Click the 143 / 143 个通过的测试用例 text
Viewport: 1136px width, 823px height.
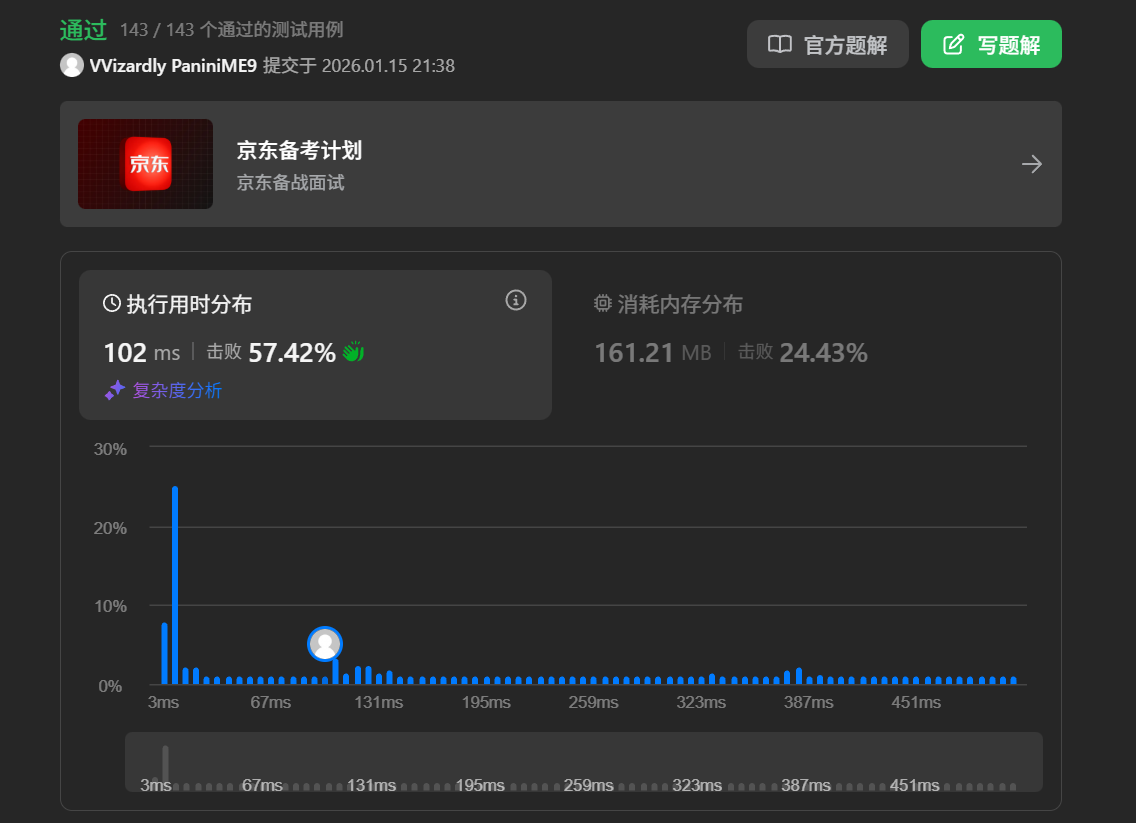[x=232, y=30]
